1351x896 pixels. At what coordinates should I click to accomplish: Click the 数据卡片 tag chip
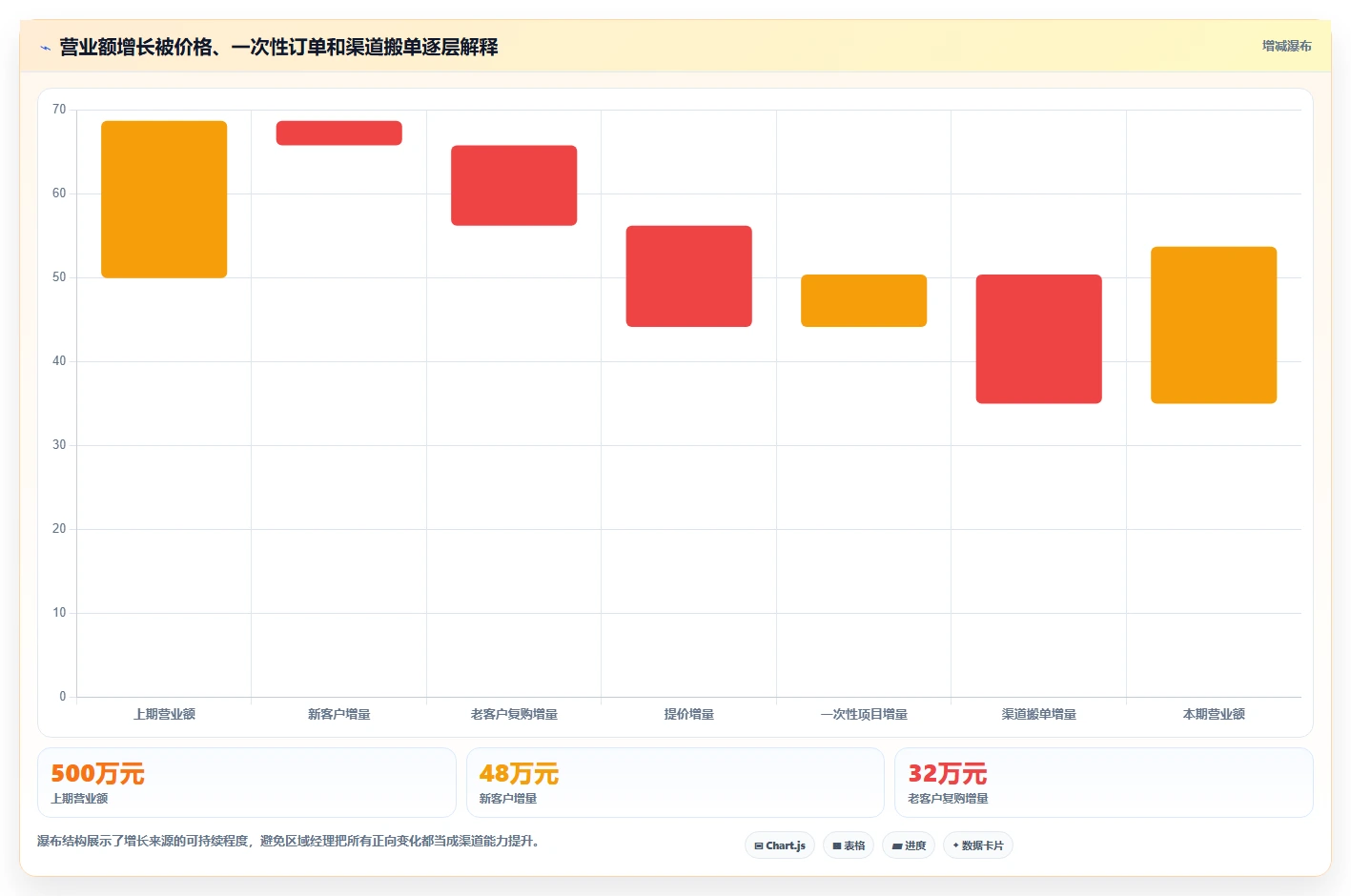click(978, 845)
